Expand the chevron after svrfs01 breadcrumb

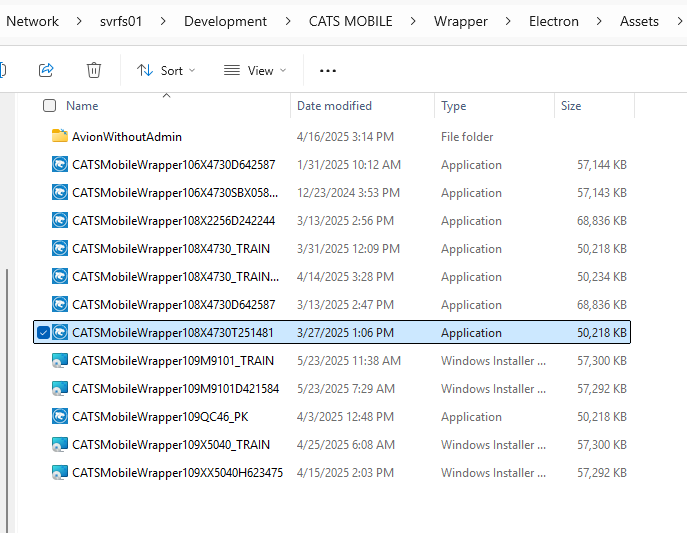(163, 21)
